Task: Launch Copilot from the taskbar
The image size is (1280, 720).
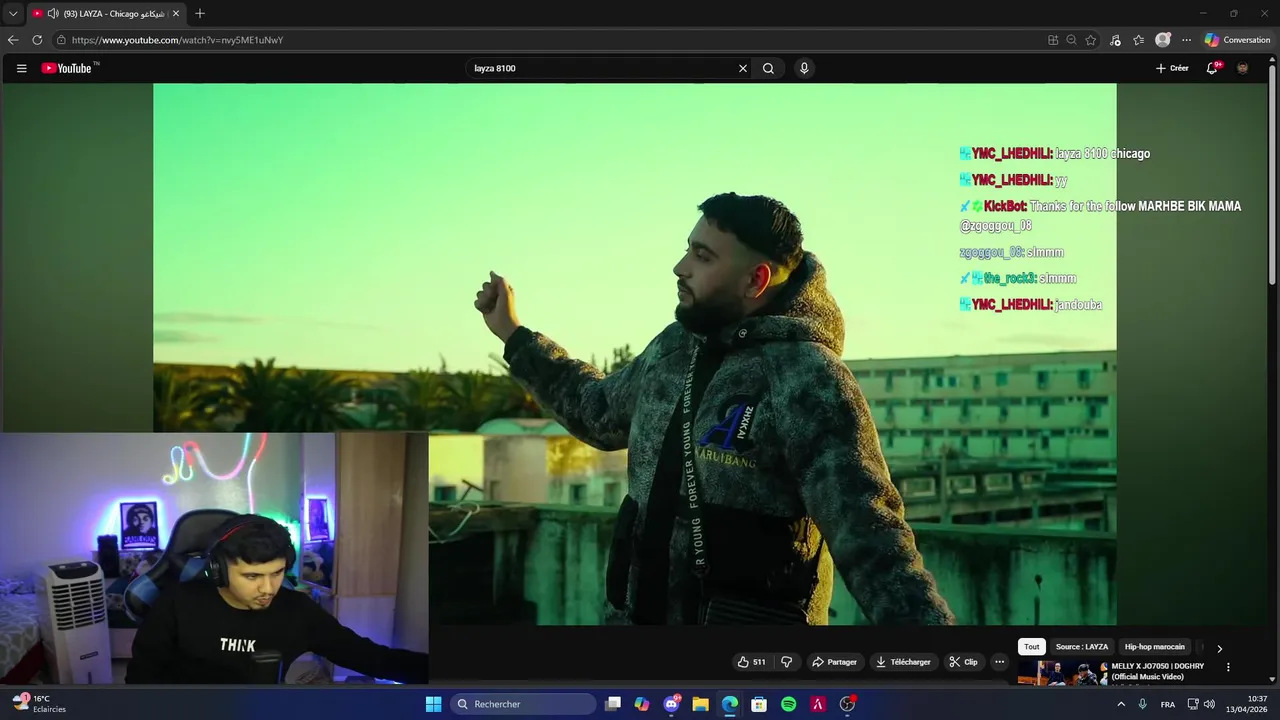Action: click(642, 704)
